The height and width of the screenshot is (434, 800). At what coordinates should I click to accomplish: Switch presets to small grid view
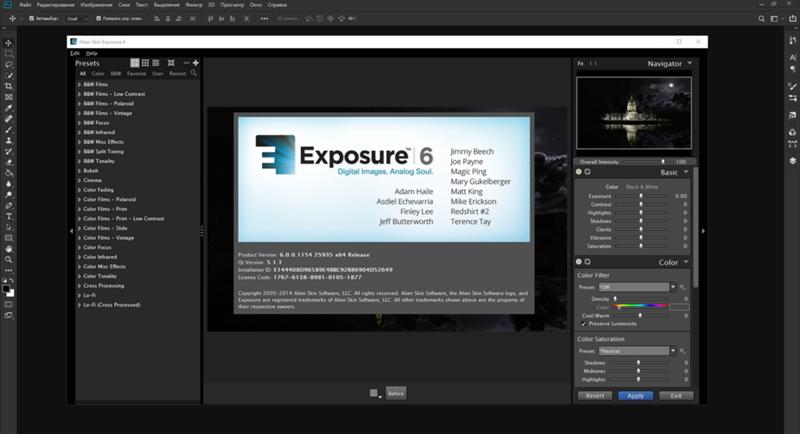point(145,63)
